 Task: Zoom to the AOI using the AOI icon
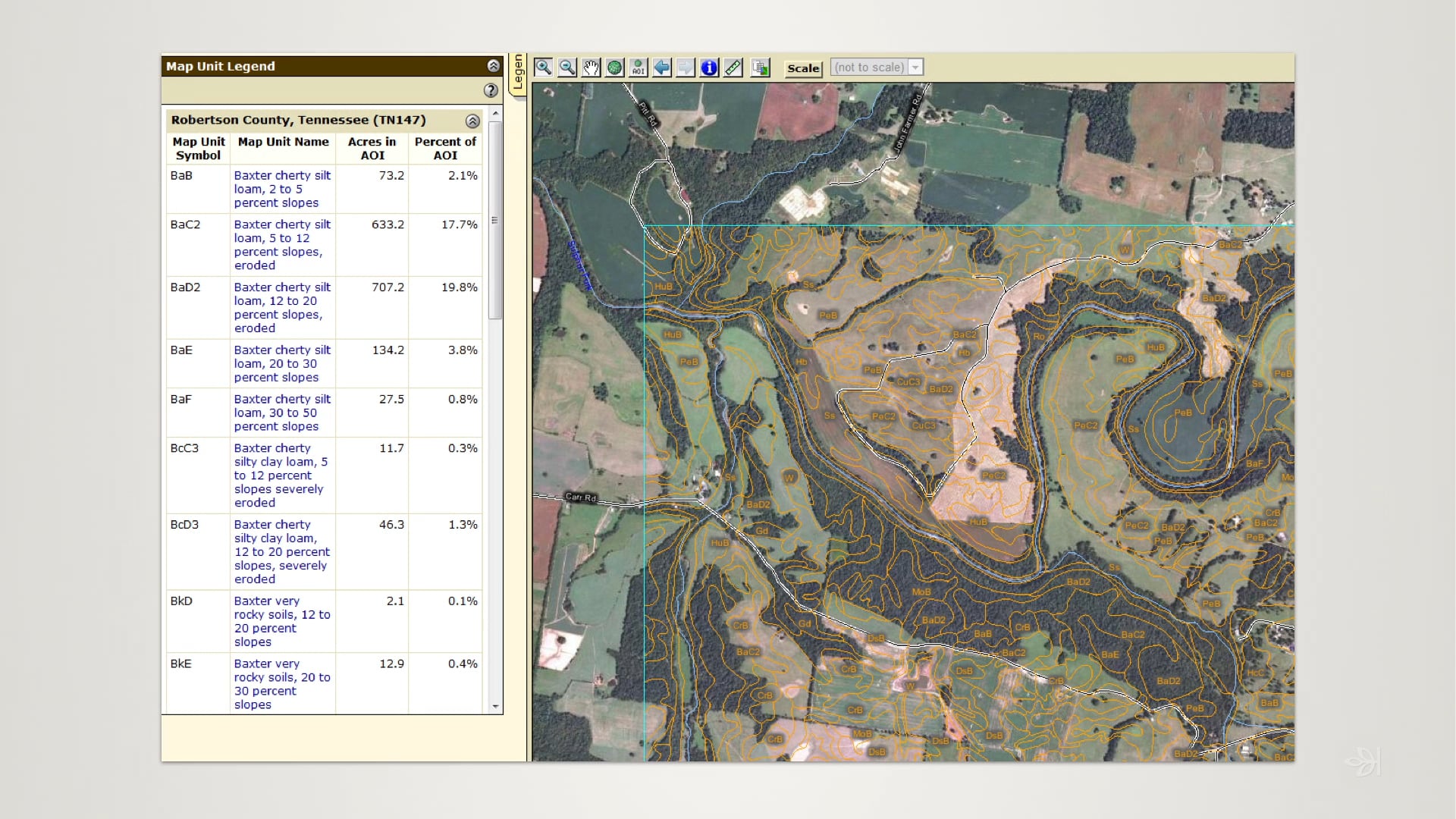click(639, 67)
